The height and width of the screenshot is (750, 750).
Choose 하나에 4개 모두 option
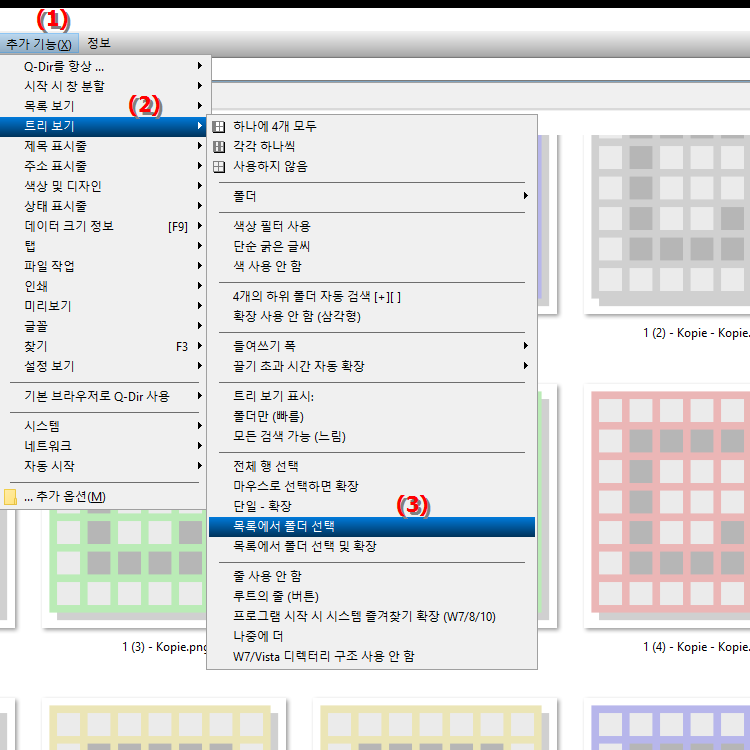point(372,126)
